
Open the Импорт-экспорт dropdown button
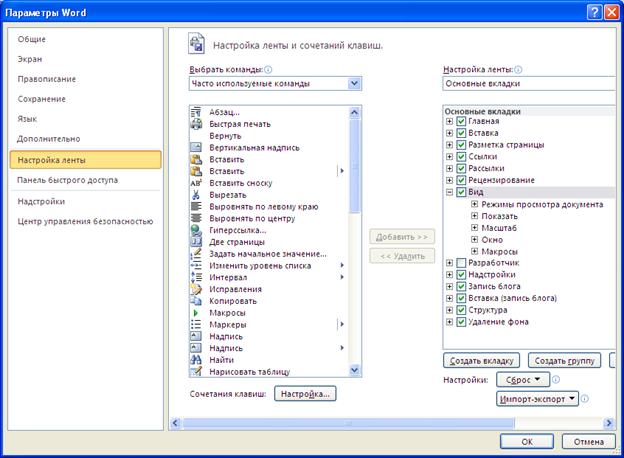coord(538,399)
